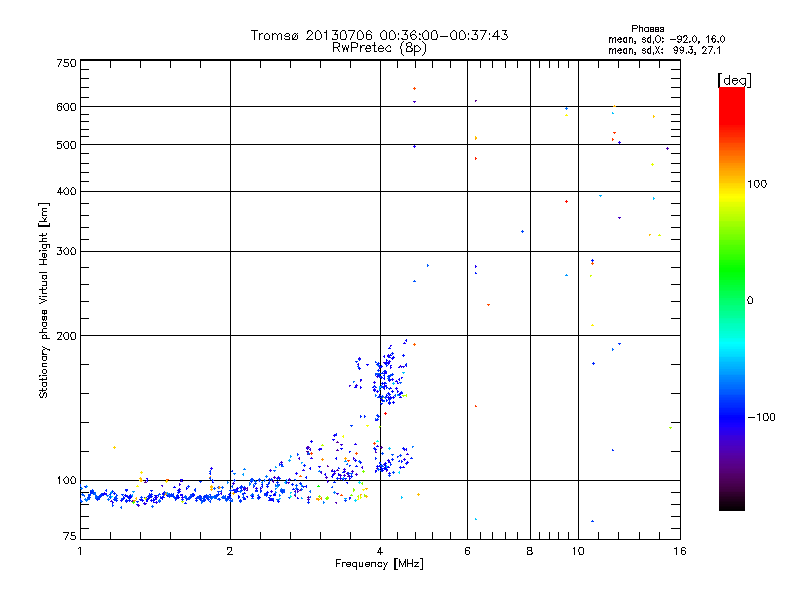
Task: Click the "Frequency [MHz]" axis title
Action: click(x=379, y=564)
